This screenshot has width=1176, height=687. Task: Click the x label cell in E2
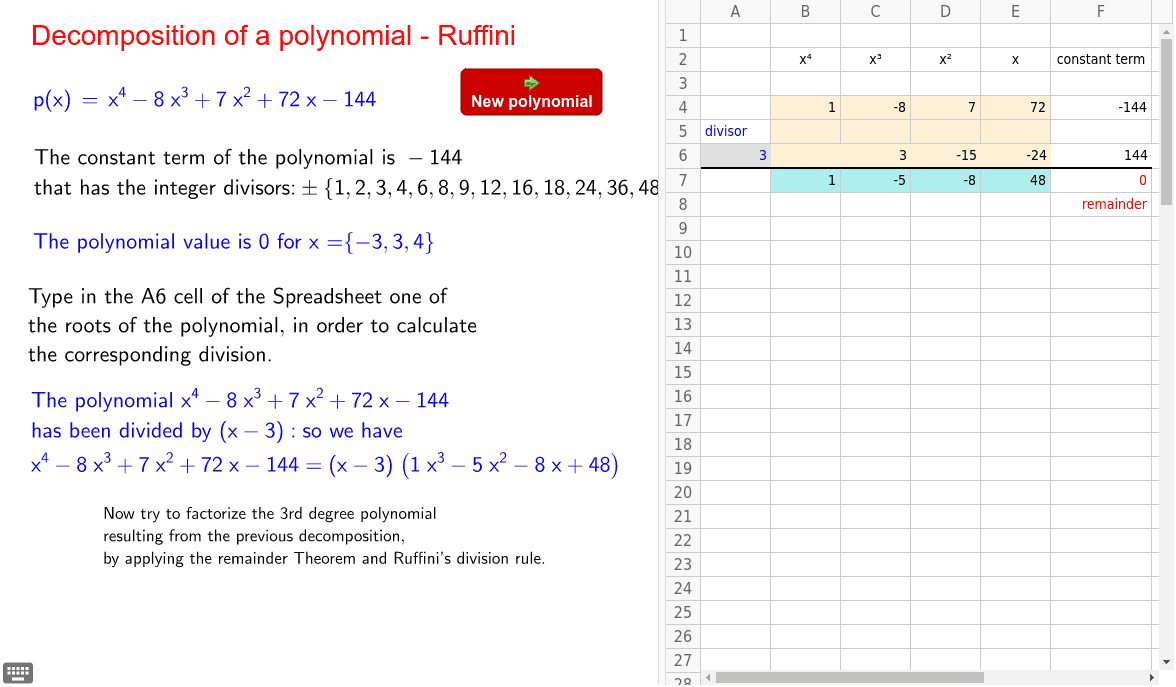point(1015,59)
